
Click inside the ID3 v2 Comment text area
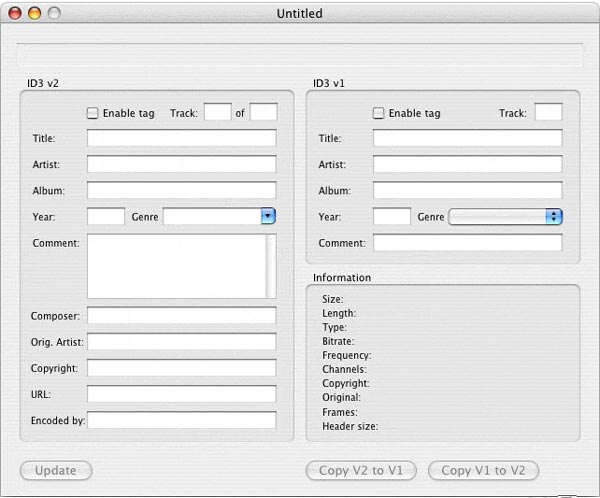click(x=176, y=266)
